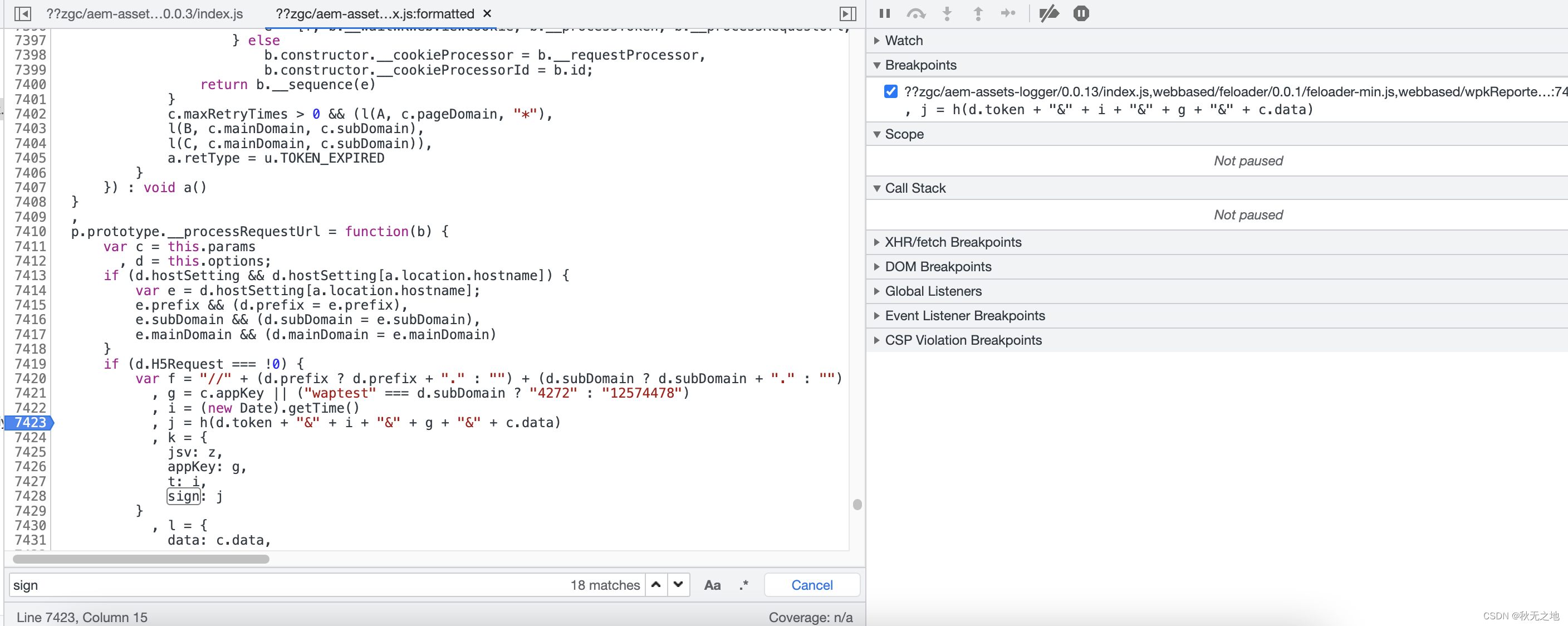Image resolution: width=1568 pixels, height=626 pixels.
Task: Toggle regular expression search option
Action: tap(744, 585)
